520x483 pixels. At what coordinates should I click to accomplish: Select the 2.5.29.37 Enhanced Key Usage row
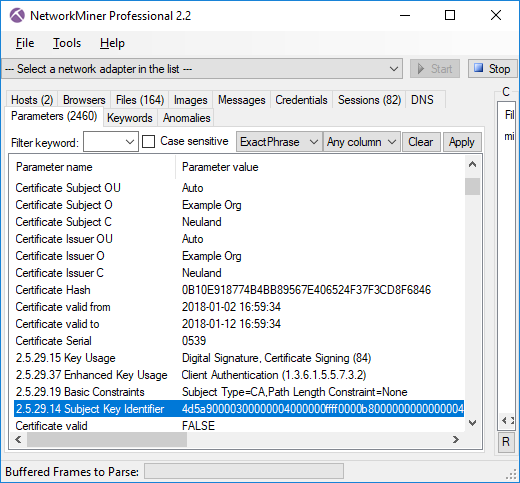239,375
